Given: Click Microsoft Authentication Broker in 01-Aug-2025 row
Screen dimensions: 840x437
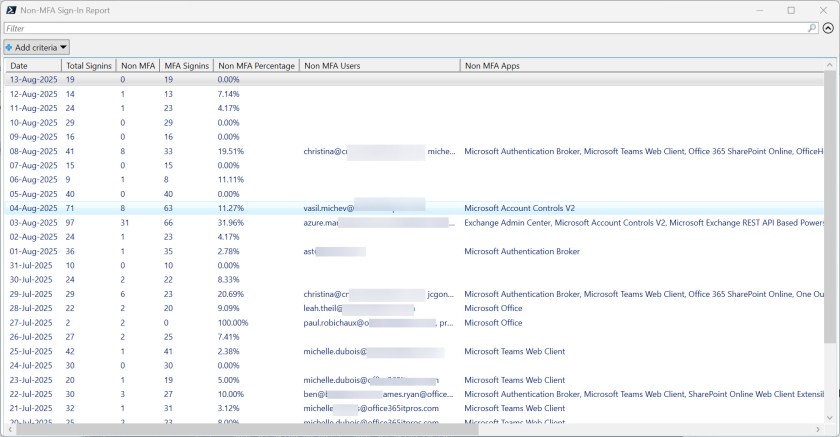Looking at the screenshot, I should tap(522, 251).
